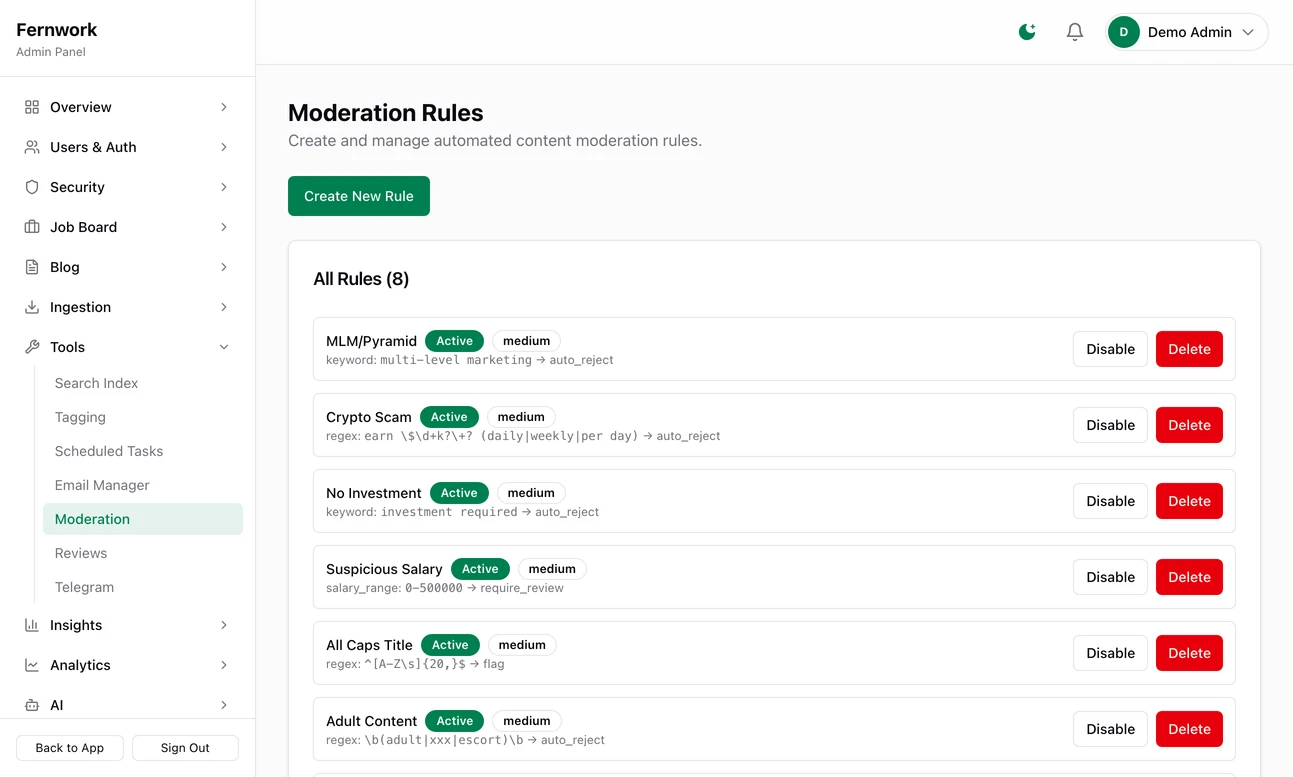Click medium badge on Crypto Scam rule
This screenshot has width=1293, height=777.
521,417
